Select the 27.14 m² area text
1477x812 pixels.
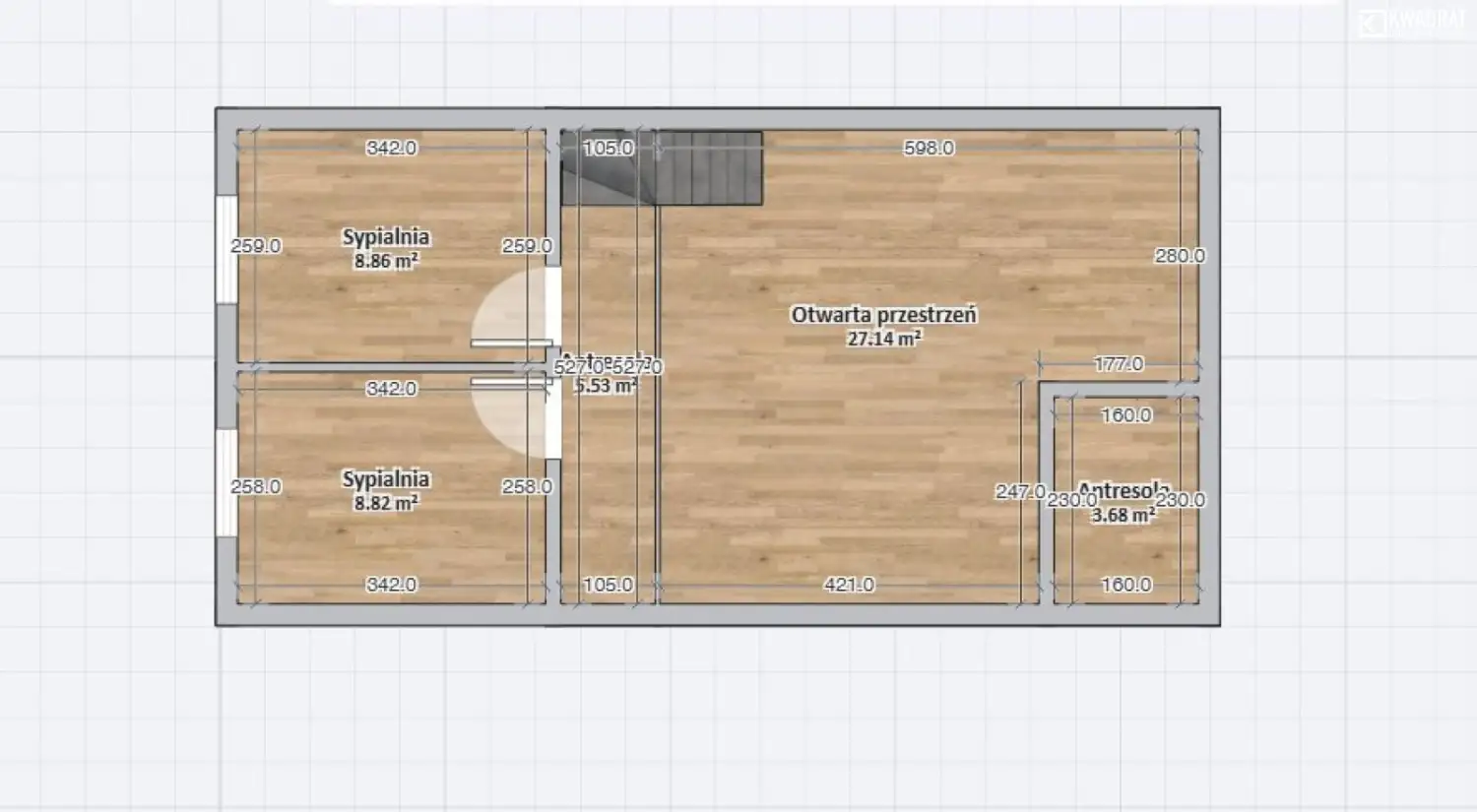pos(883,339)
